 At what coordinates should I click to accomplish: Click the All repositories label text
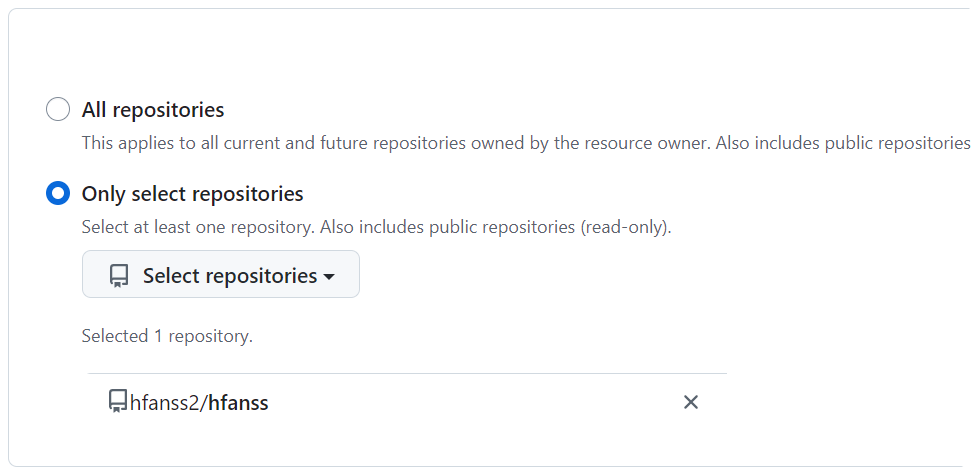(x=153, y=110)
